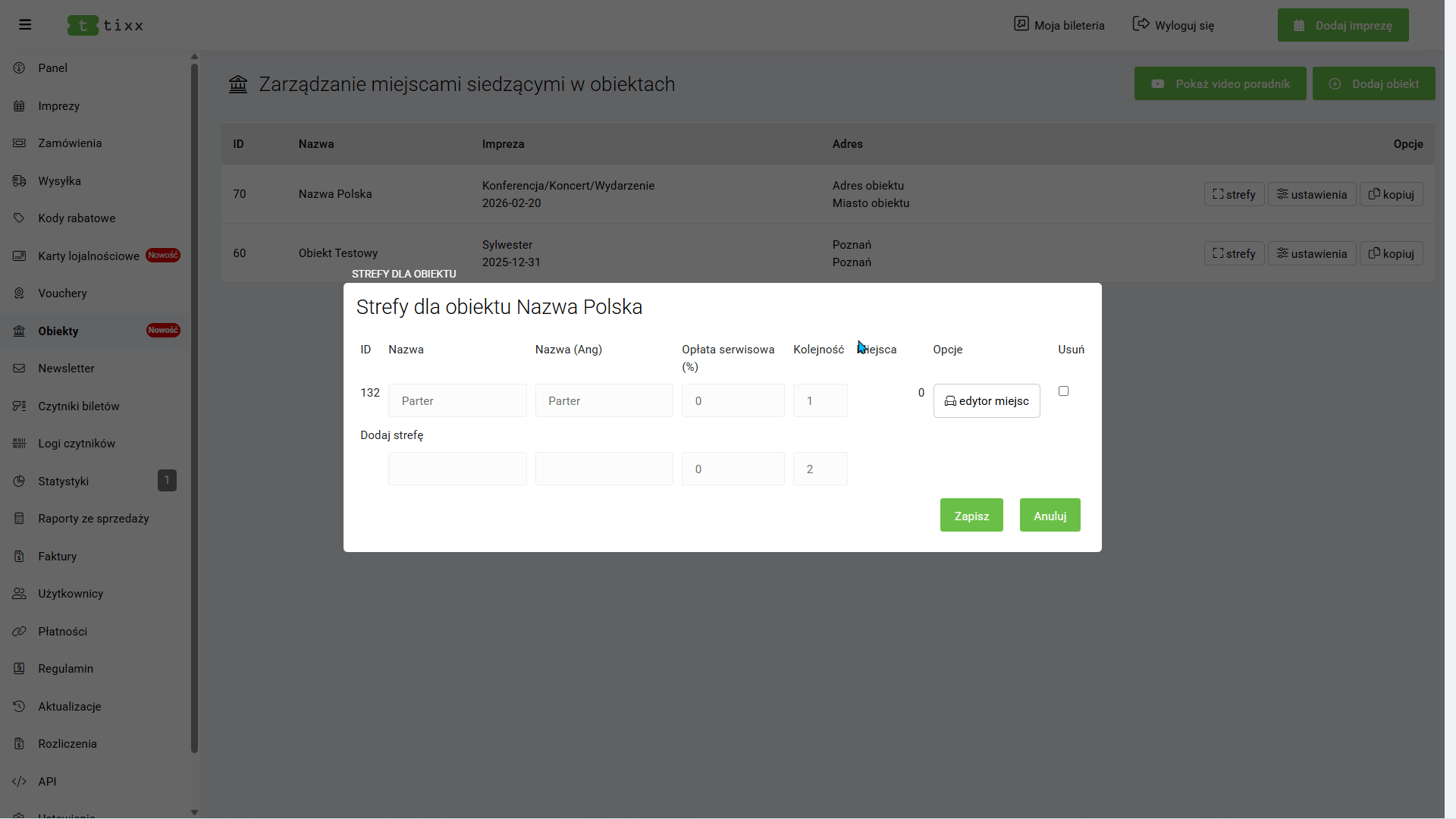Image resolution: width=1456 pixels, height=819 pixels.
Task: Click the Kolejność field showing 2
Action: [x=820, y=469]
